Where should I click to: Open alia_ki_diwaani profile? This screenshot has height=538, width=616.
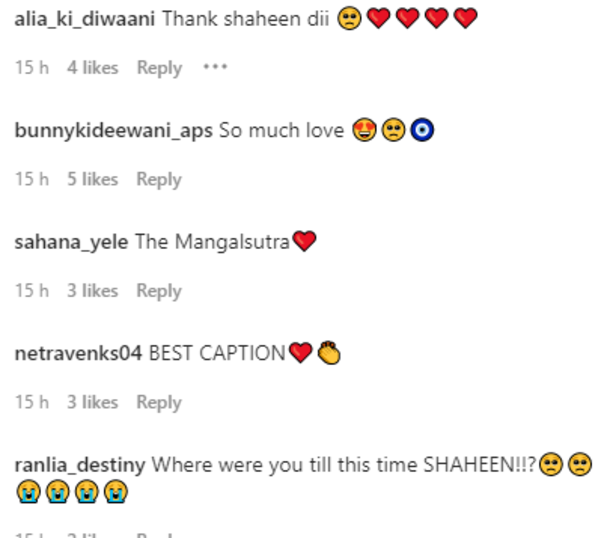85,19
